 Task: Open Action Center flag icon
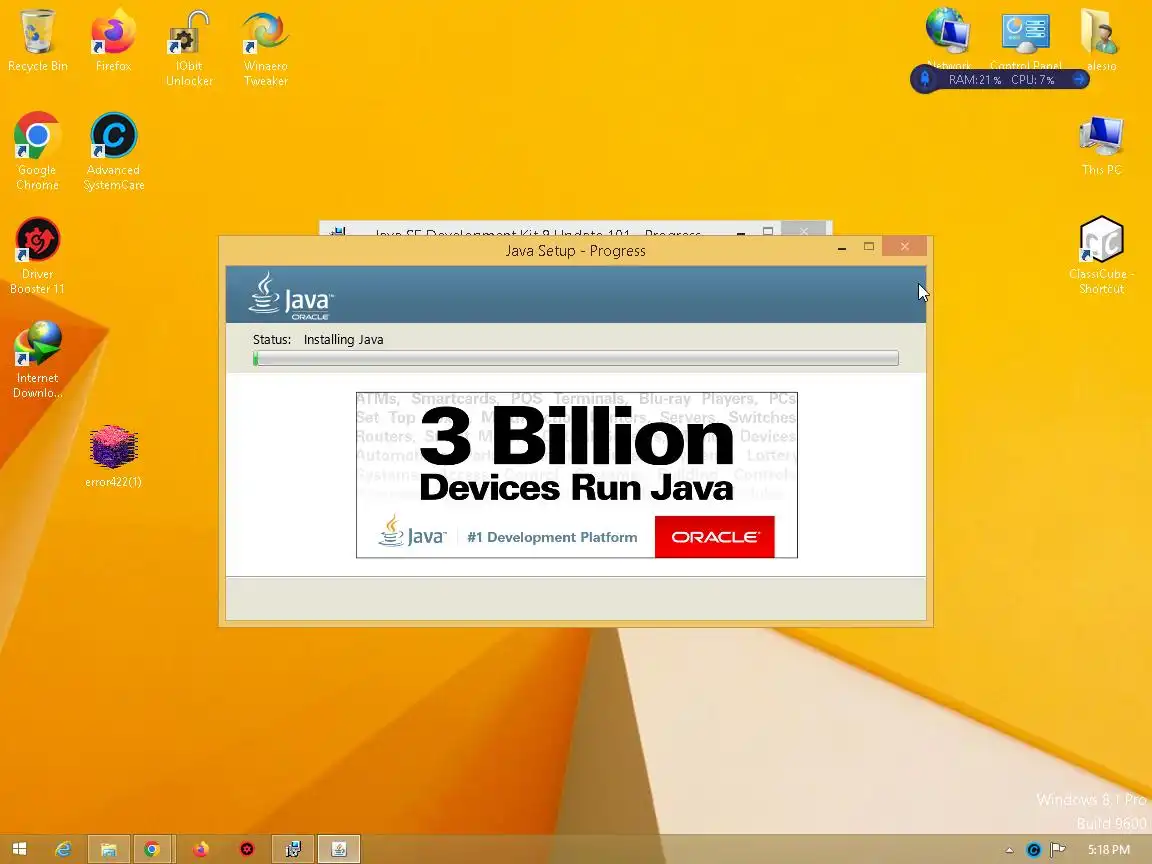pyautogui.click(x=1058, y=850)
